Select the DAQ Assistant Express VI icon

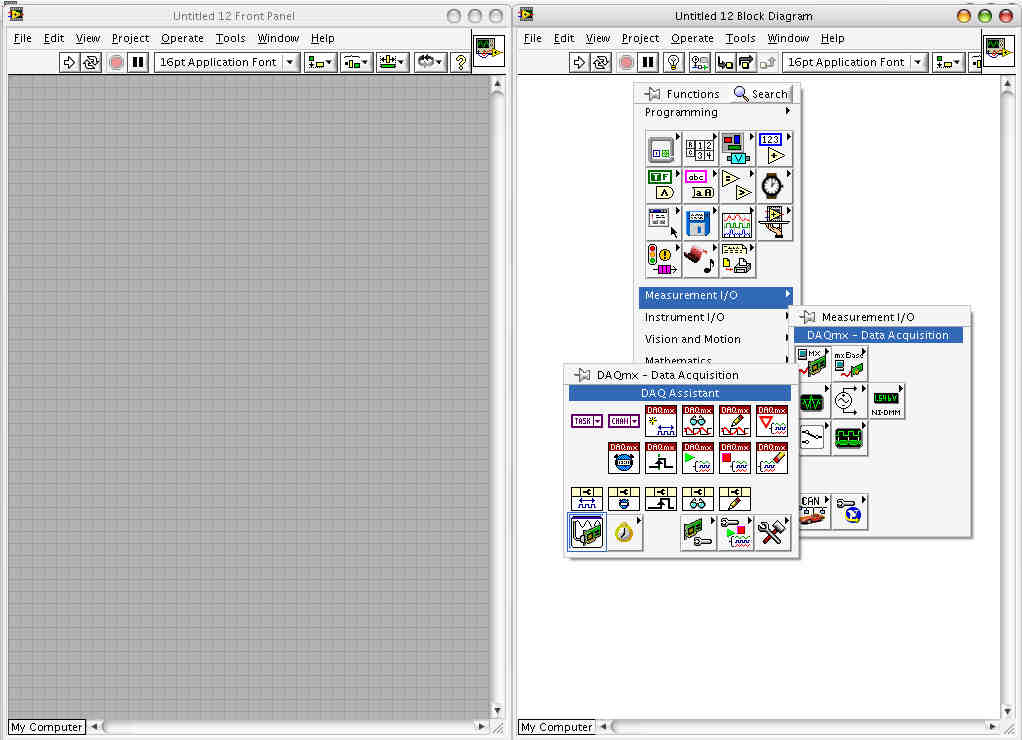[587, 532]
